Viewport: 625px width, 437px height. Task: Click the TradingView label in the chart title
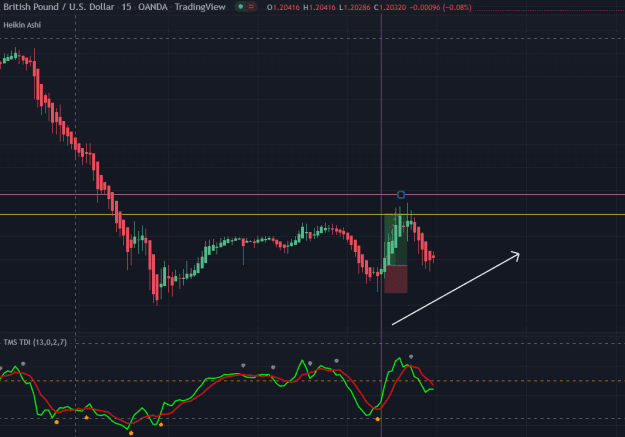[x=200, y=7]
